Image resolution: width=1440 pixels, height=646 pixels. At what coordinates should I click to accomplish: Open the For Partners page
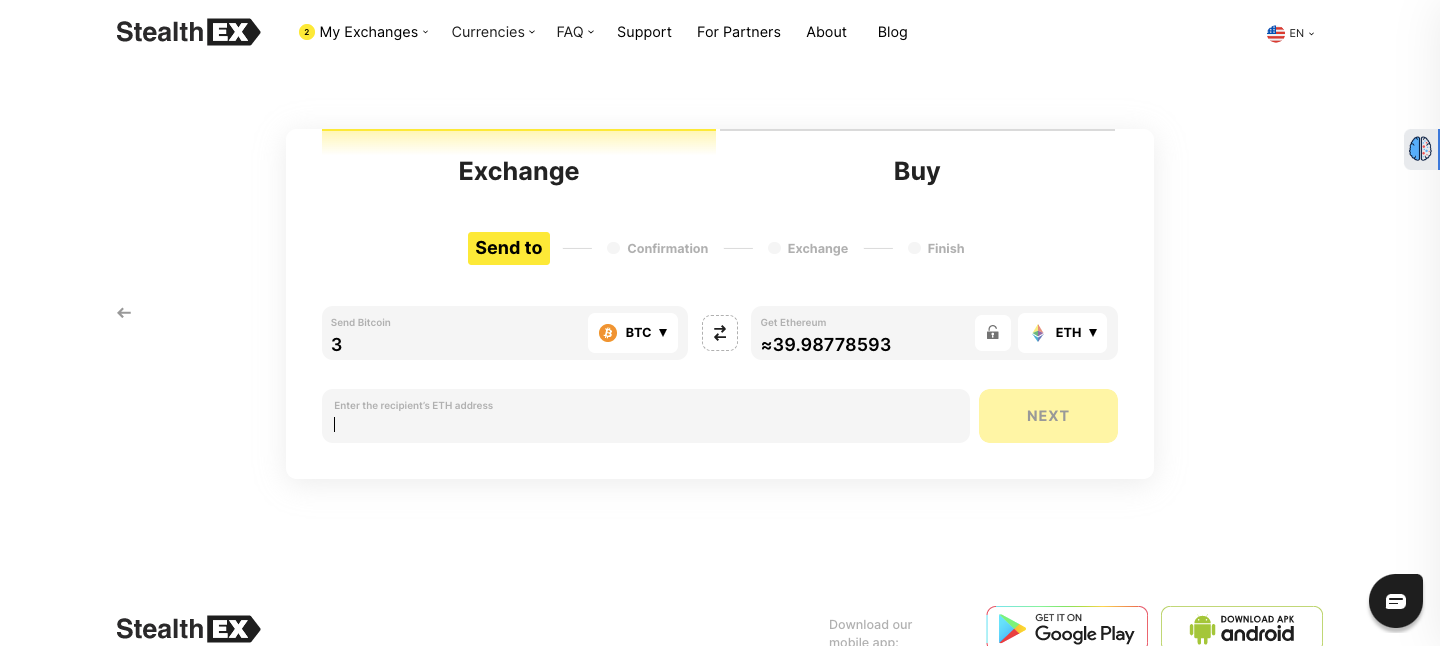[739, 32]
